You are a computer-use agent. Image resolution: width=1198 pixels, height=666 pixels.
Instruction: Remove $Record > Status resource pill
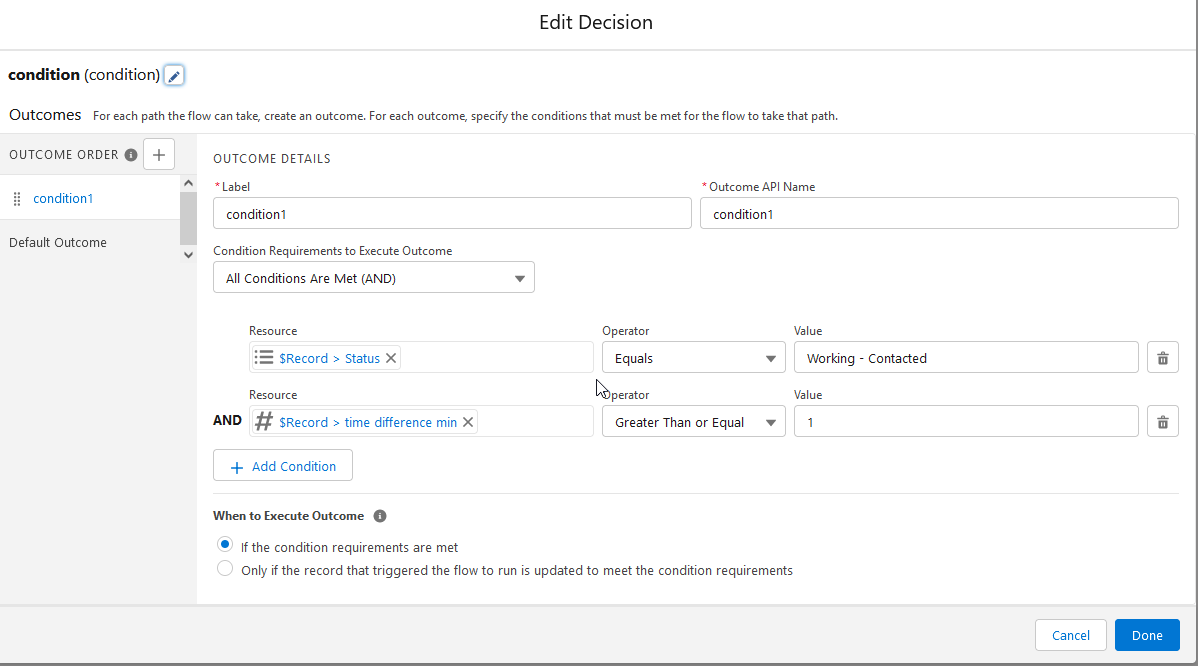391,358
